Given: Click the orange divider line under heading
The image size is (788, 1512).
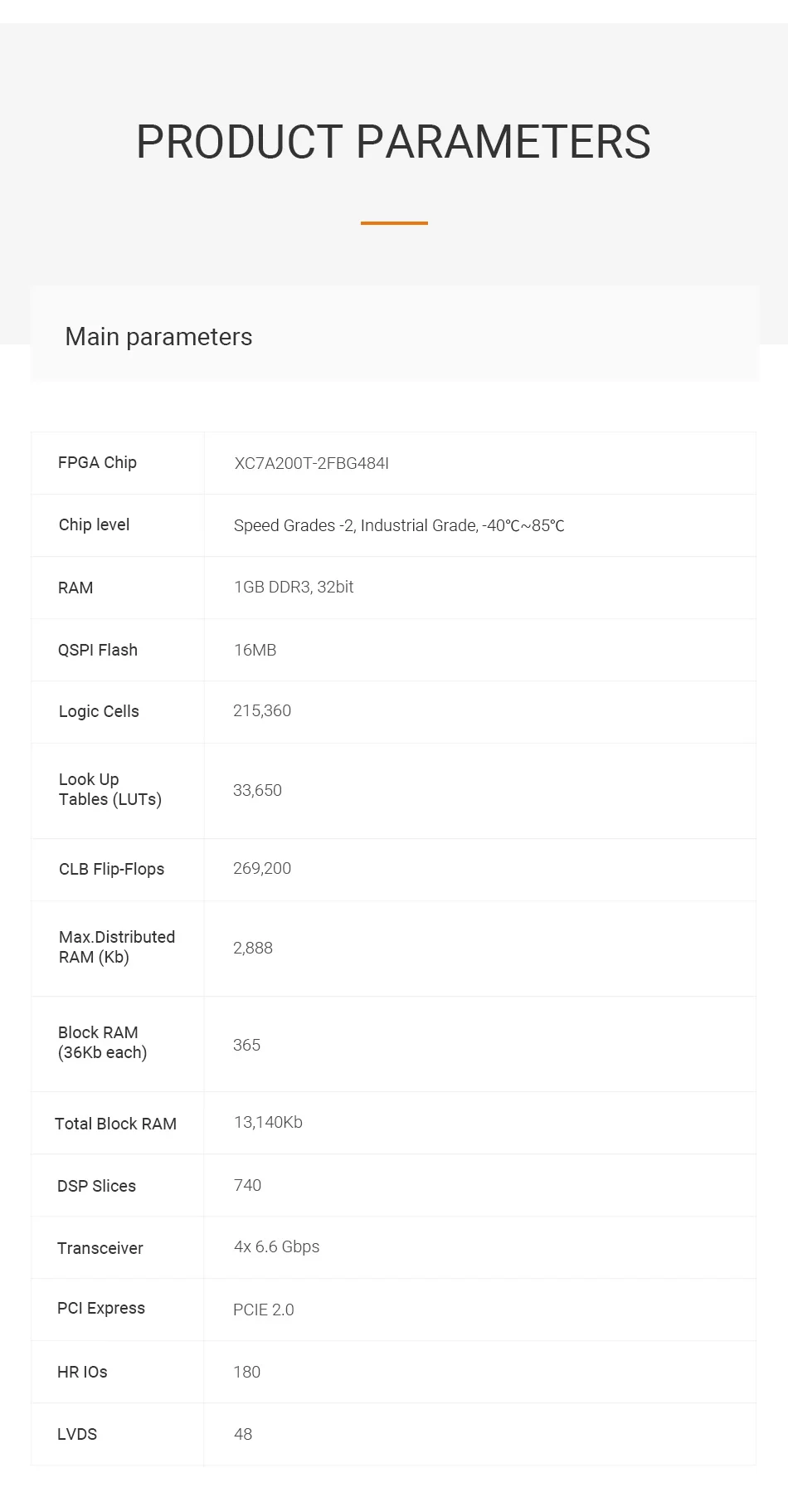Looking at the screenshot, I should point(394,223).
